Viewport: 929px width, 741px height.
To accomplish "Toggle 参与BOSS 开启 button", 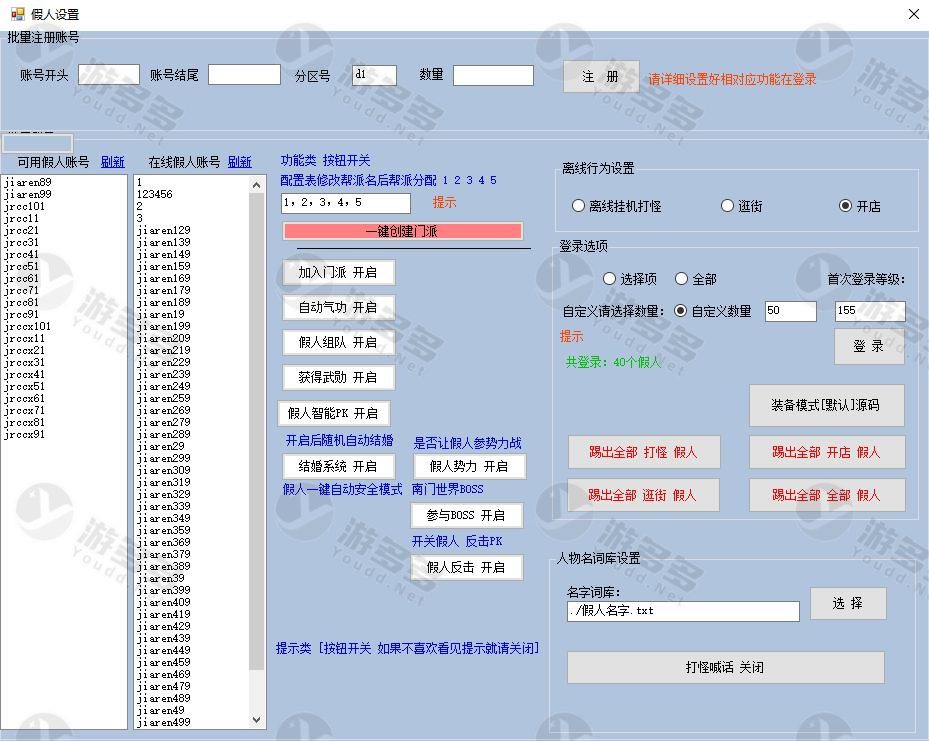I will click(467, 515).
